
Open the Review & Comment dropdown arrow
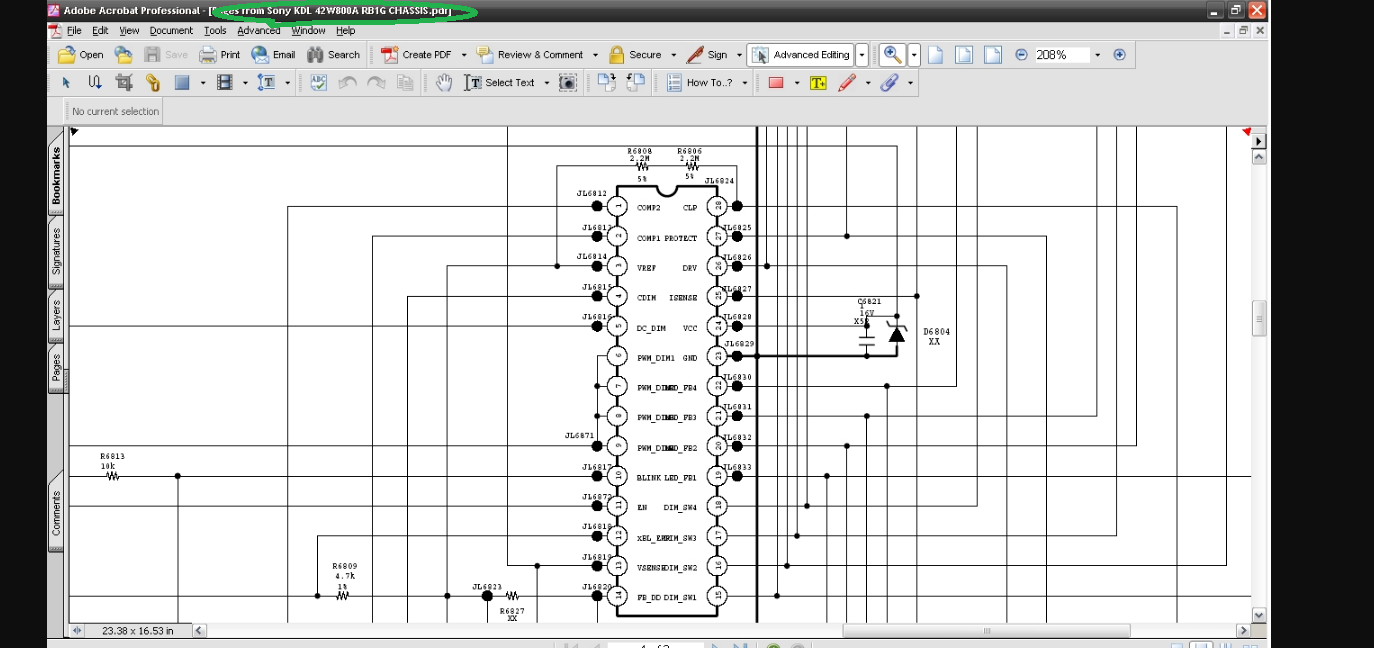tap(595, 55)
